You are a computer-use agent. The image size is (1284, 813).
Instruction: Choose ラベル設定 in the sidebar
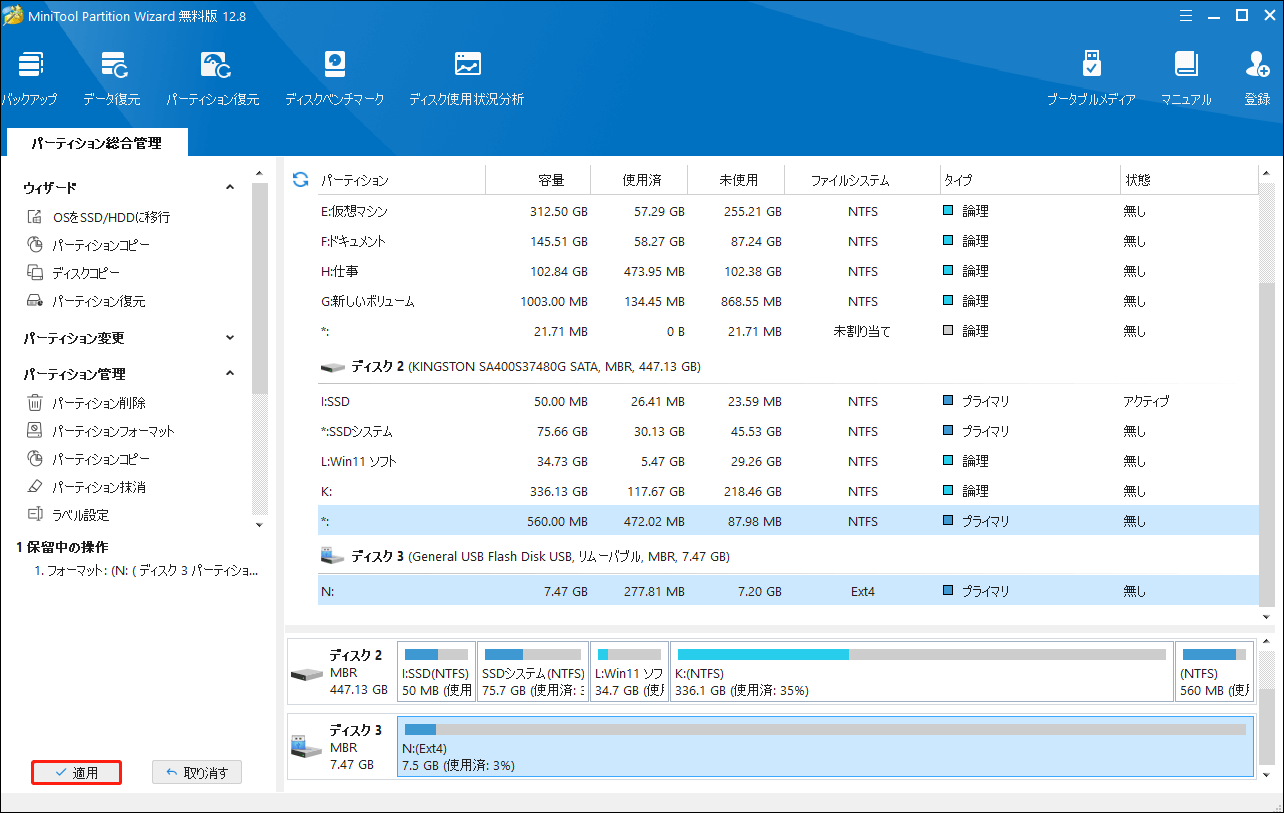[68, 515]
